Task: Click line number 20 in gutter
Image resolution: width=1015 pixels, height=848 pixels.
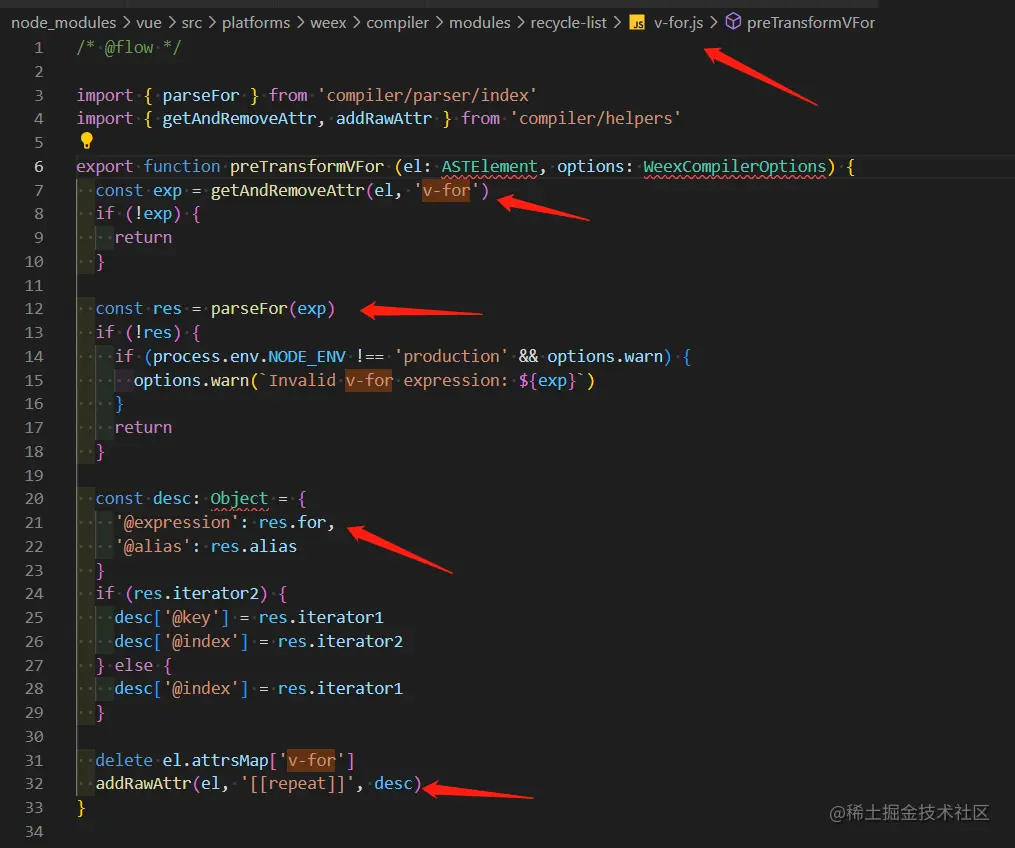Action: 34,498
